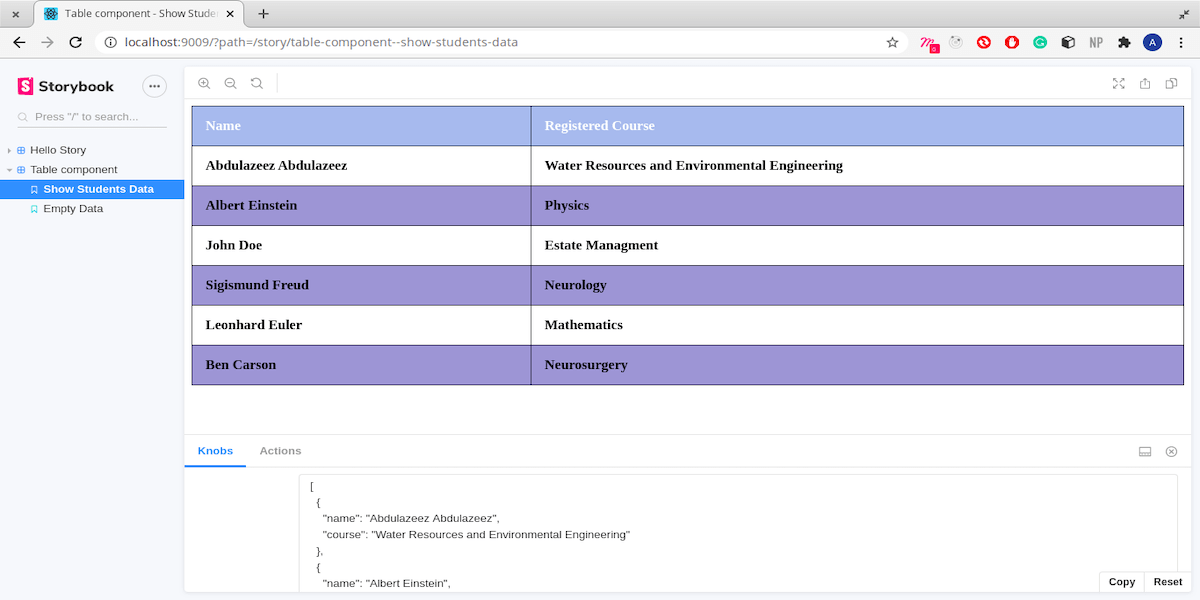Enter full screen preview mode
Image resolution: width=1200 pixels, height=600 pixels.
(x=1119, y=84)
